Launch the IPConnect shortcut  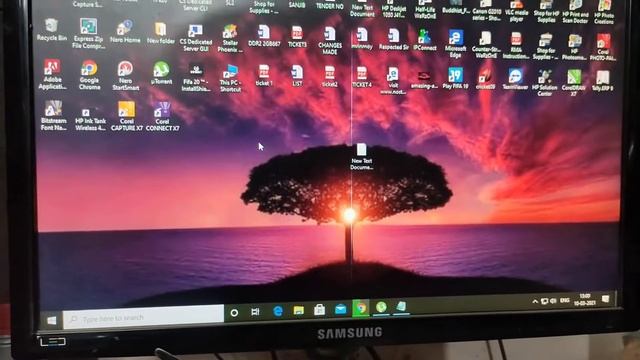424,40
